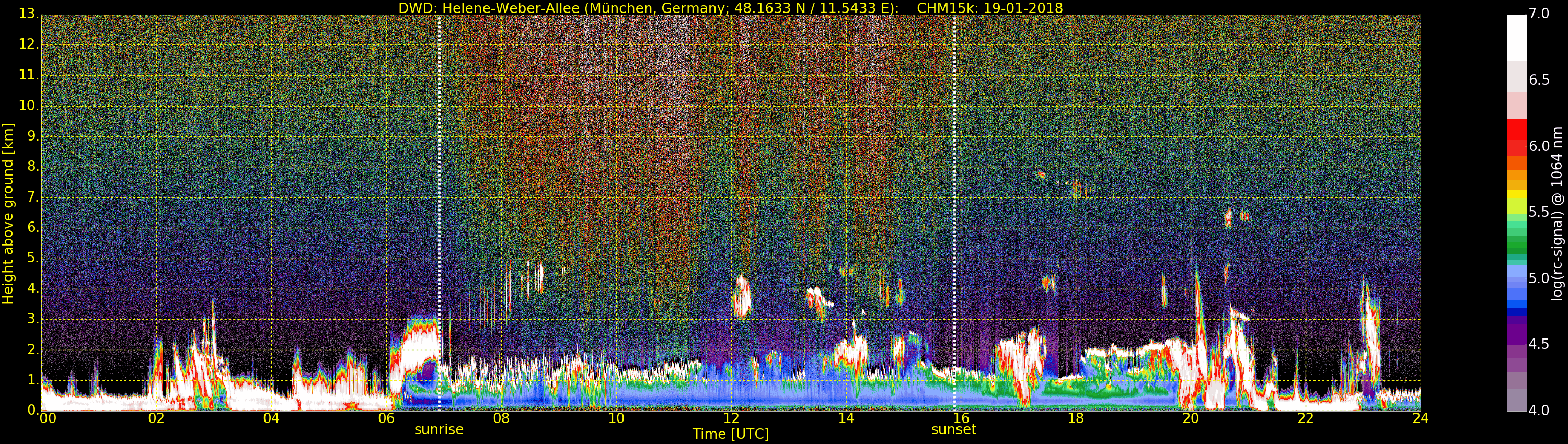Click the 06 hour tick label
The image size is (1568, 444).
click(387, 418)
